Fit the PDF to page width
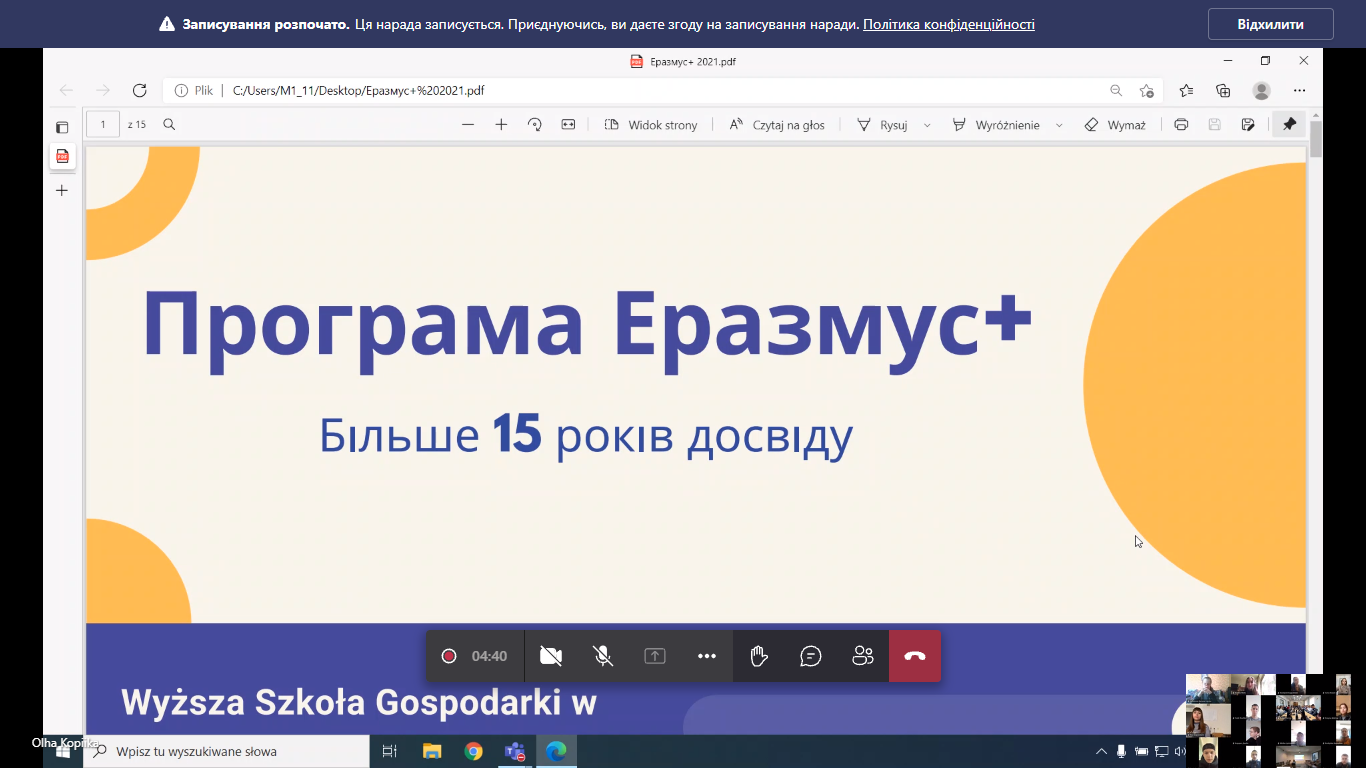 tap(568, 125)
